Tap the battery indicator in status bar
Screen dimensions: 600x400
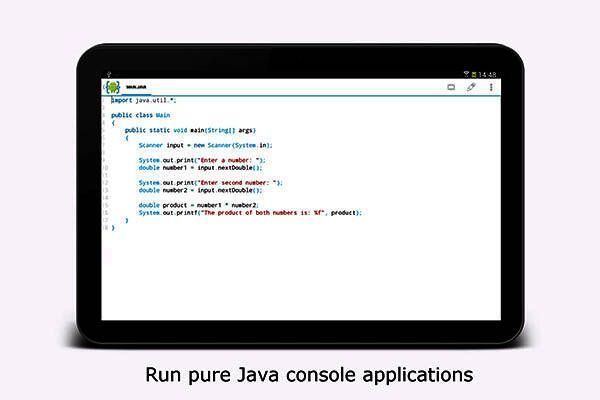474,74
